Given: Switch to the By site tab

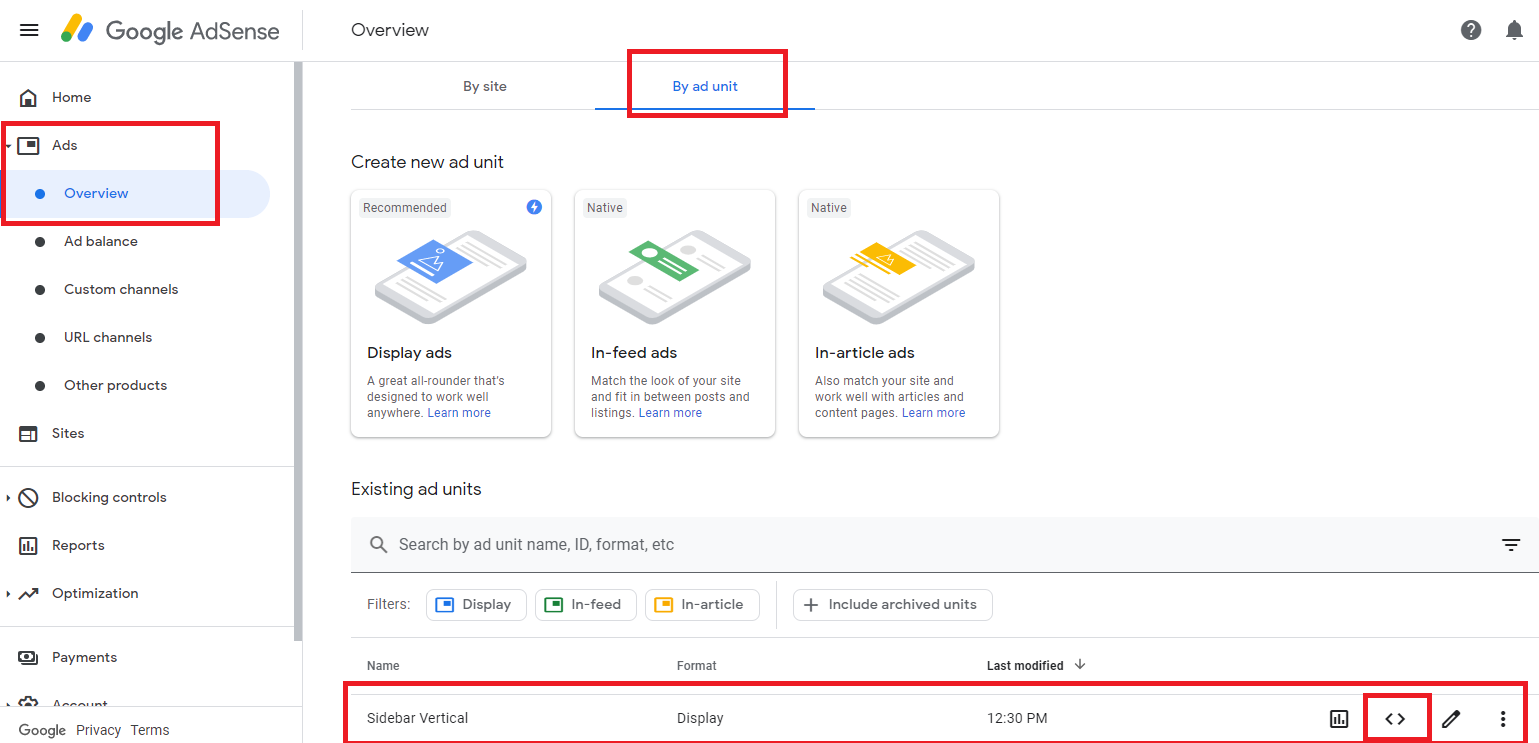Looking at the screenshot, I should tap(485, 86).
